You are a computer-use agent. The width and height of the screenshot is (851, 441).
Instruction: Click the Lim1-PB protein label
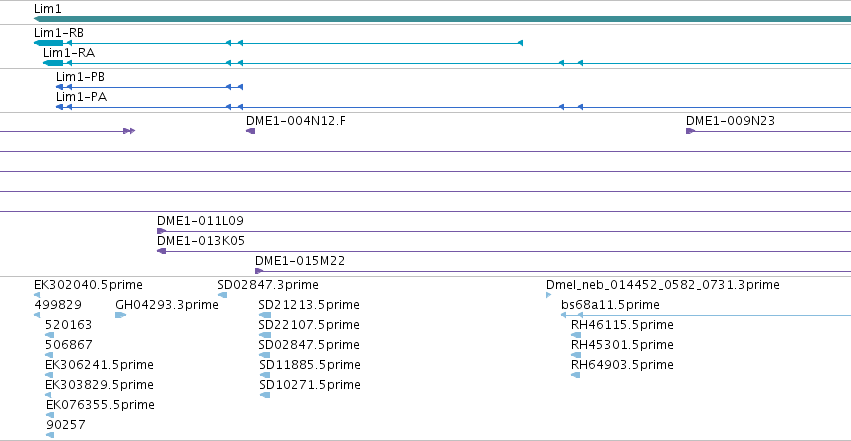tap(80, 77)
